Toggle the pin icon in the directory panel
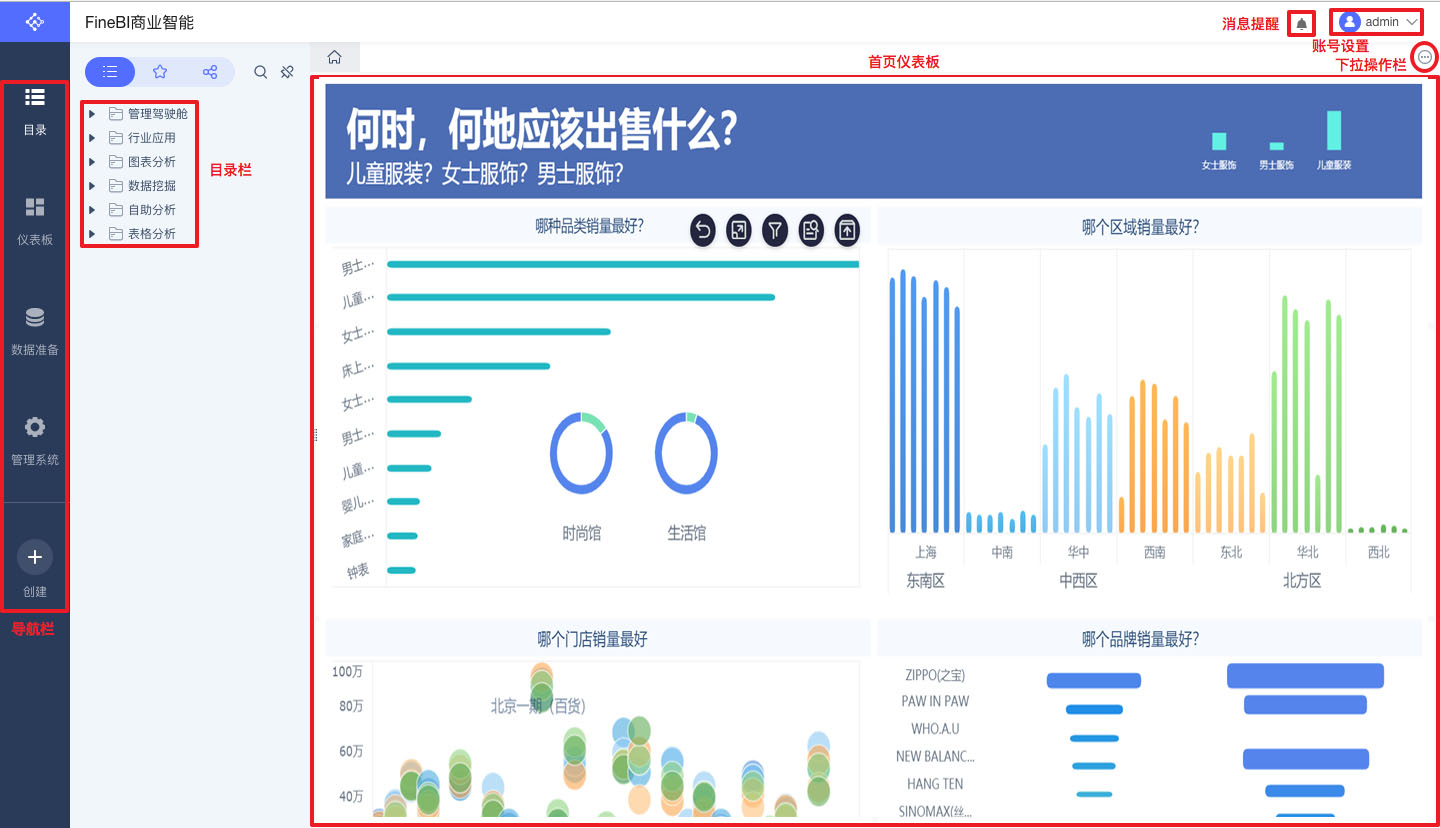Screen dimensions: 1440x828 [287, 72]
